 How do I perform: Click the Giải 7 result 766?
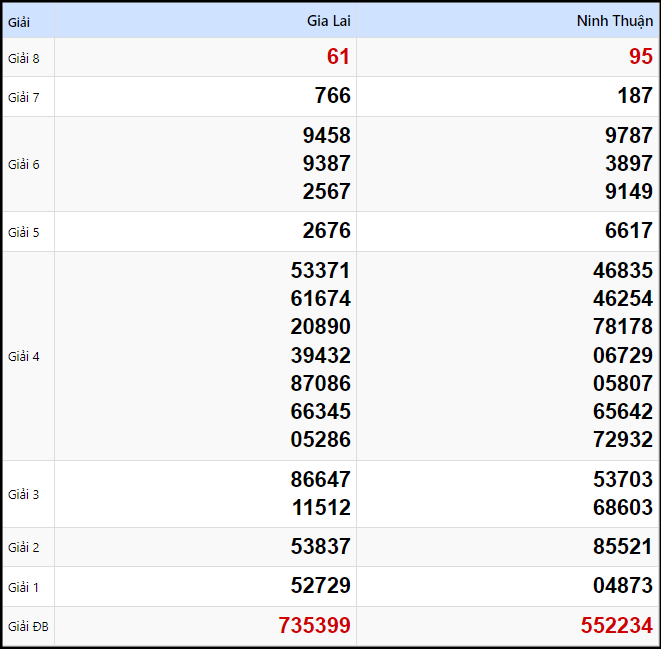[x=332, y=96]
